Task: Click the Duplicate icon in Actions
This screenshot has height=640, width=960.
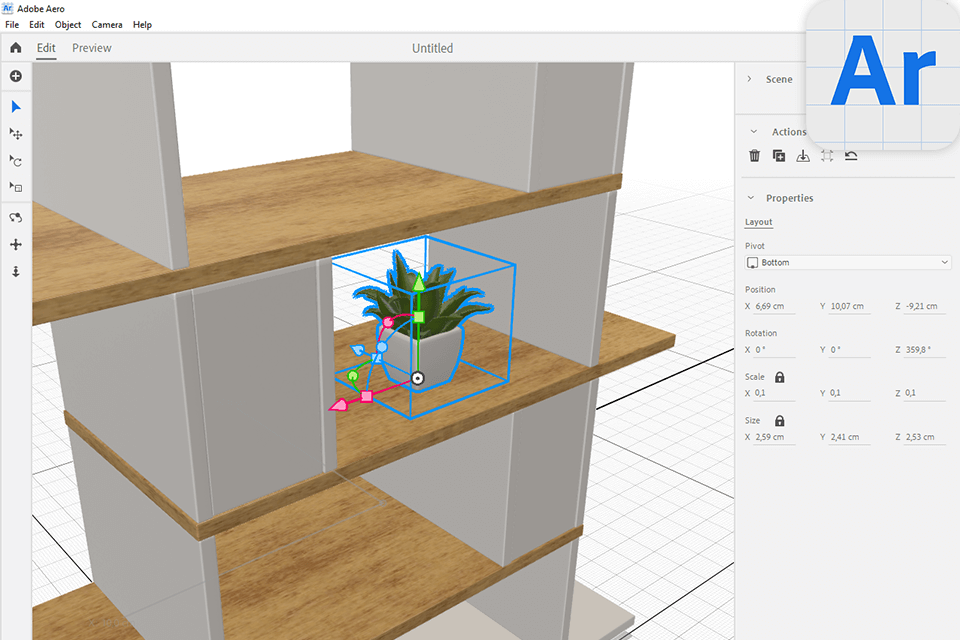Action: [778, 156]
